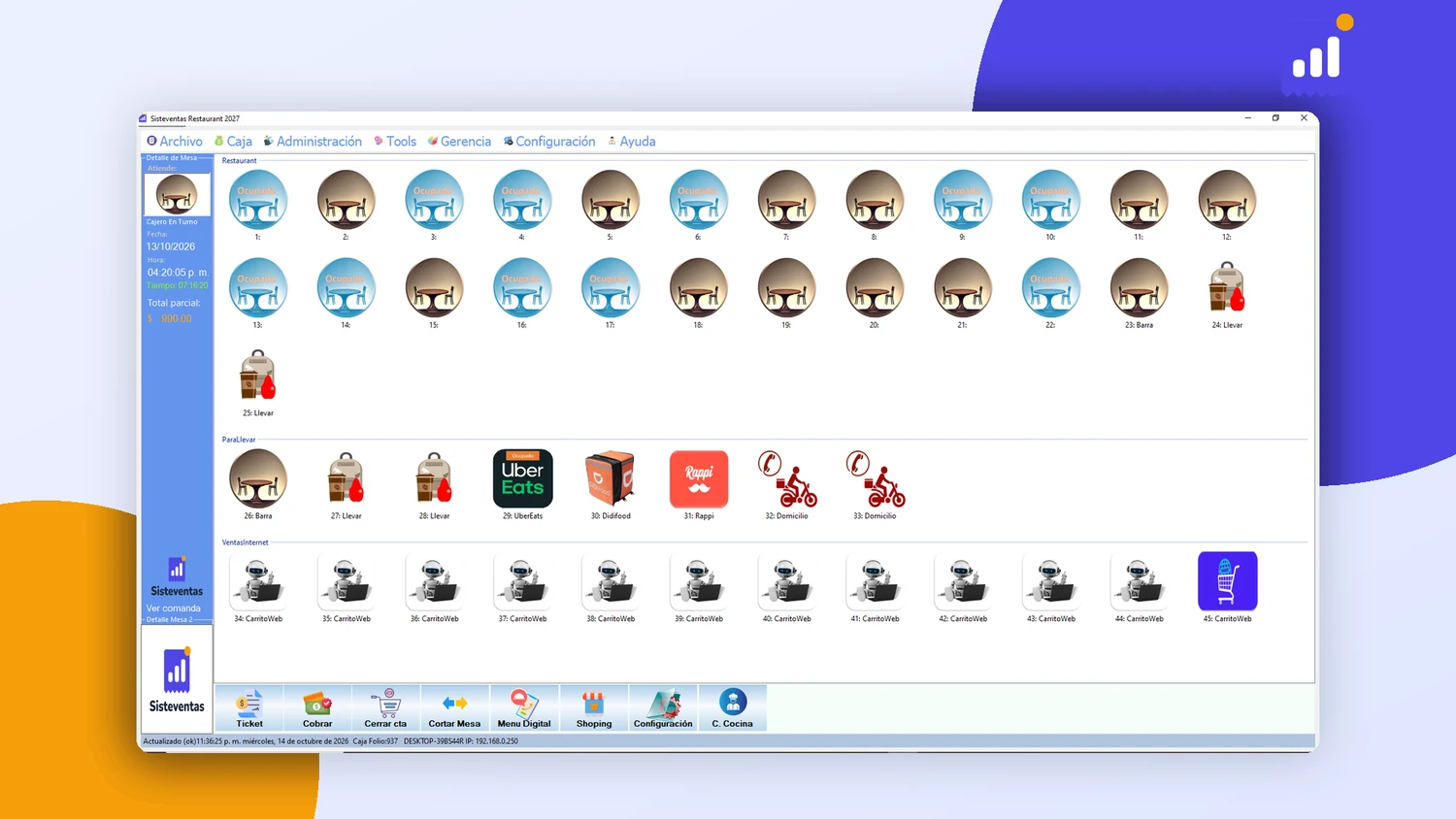
Task: Click the Cerrar cta button
Action: click(x=385, y=707)
